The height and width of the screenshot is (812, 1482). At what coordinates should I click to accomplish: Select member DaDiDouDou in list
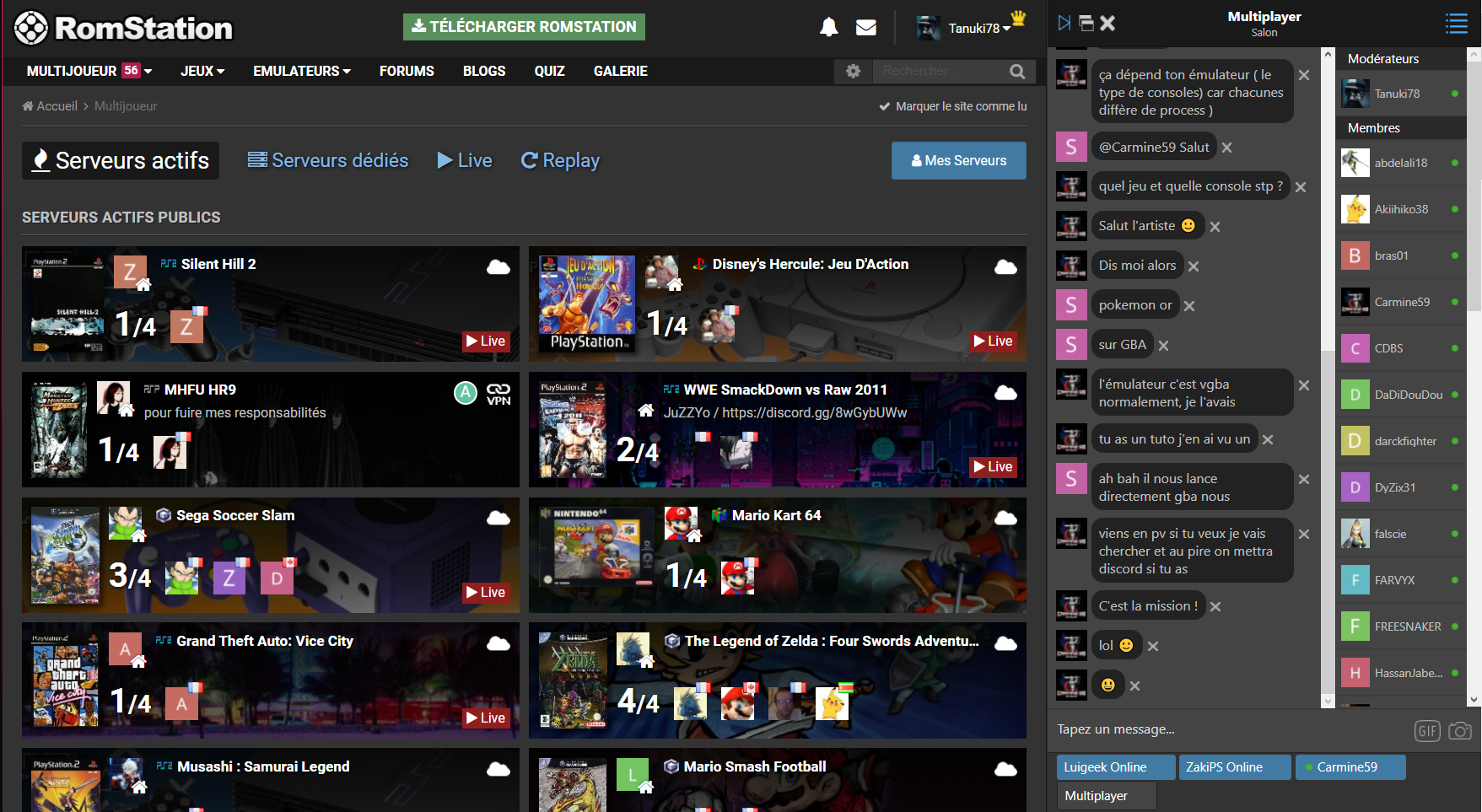point(1401,395)
